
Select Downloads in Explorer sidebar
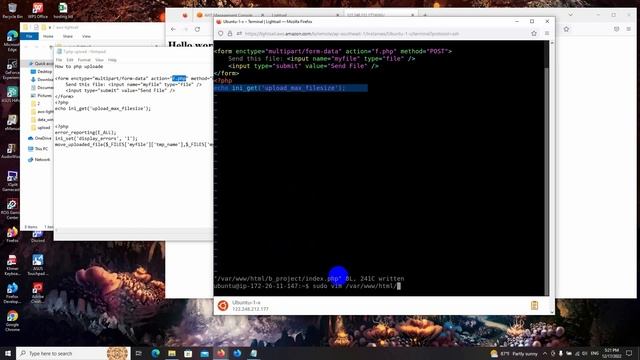(x=42, y=80)
